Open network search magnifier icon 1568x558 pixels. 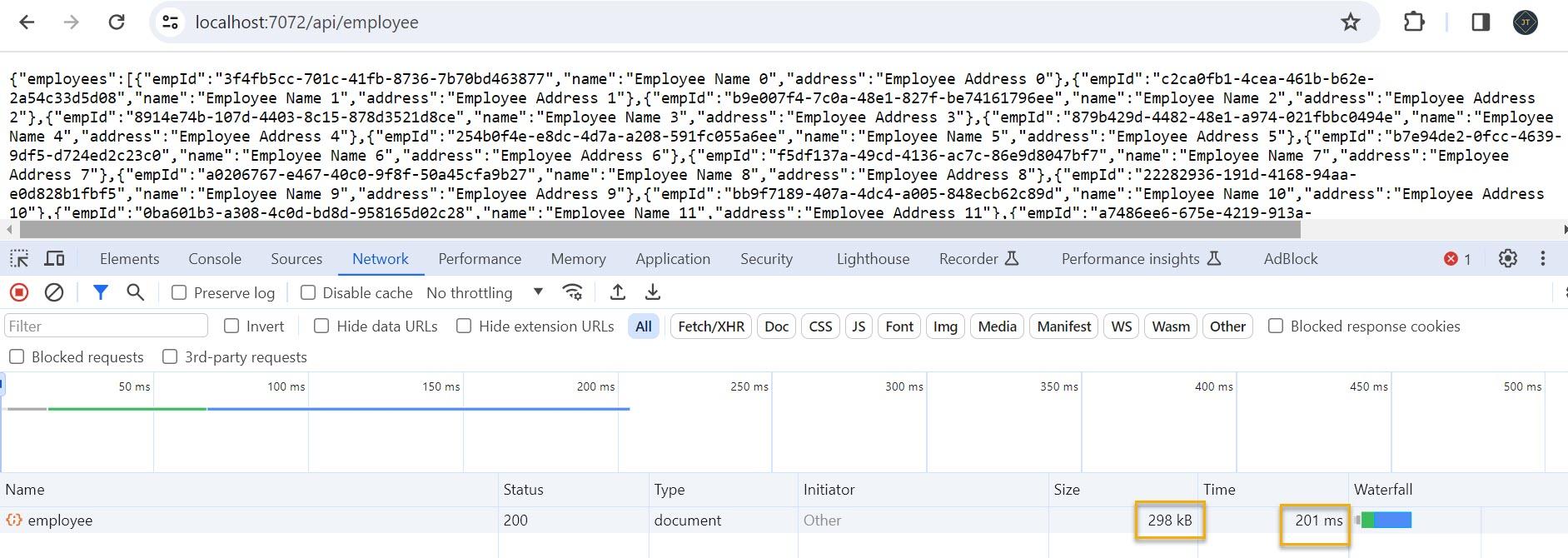(x=135, y=292)
